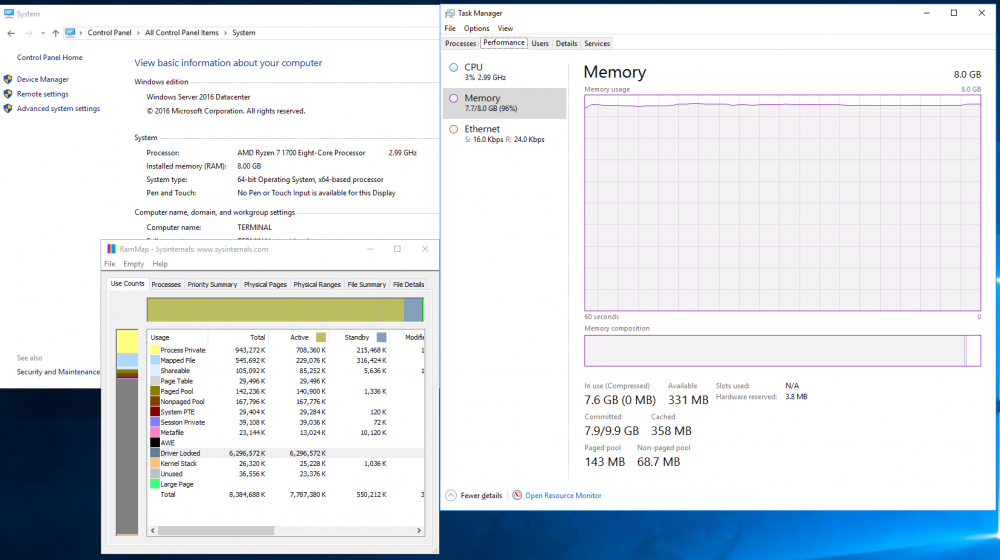Switch to the Details tab
Screen dimensions: 1000x560
click(566, 43)
